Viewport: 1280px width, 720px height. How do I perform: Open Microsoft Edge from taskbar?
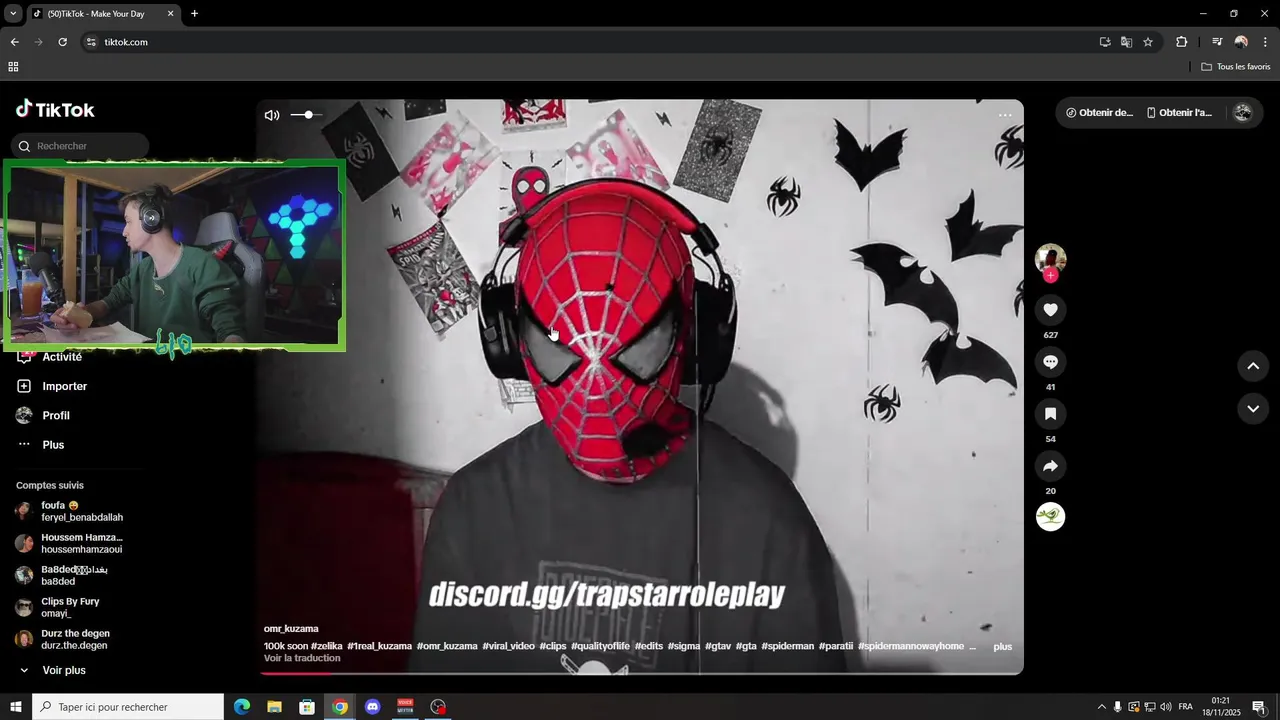[x=242, y=707]
